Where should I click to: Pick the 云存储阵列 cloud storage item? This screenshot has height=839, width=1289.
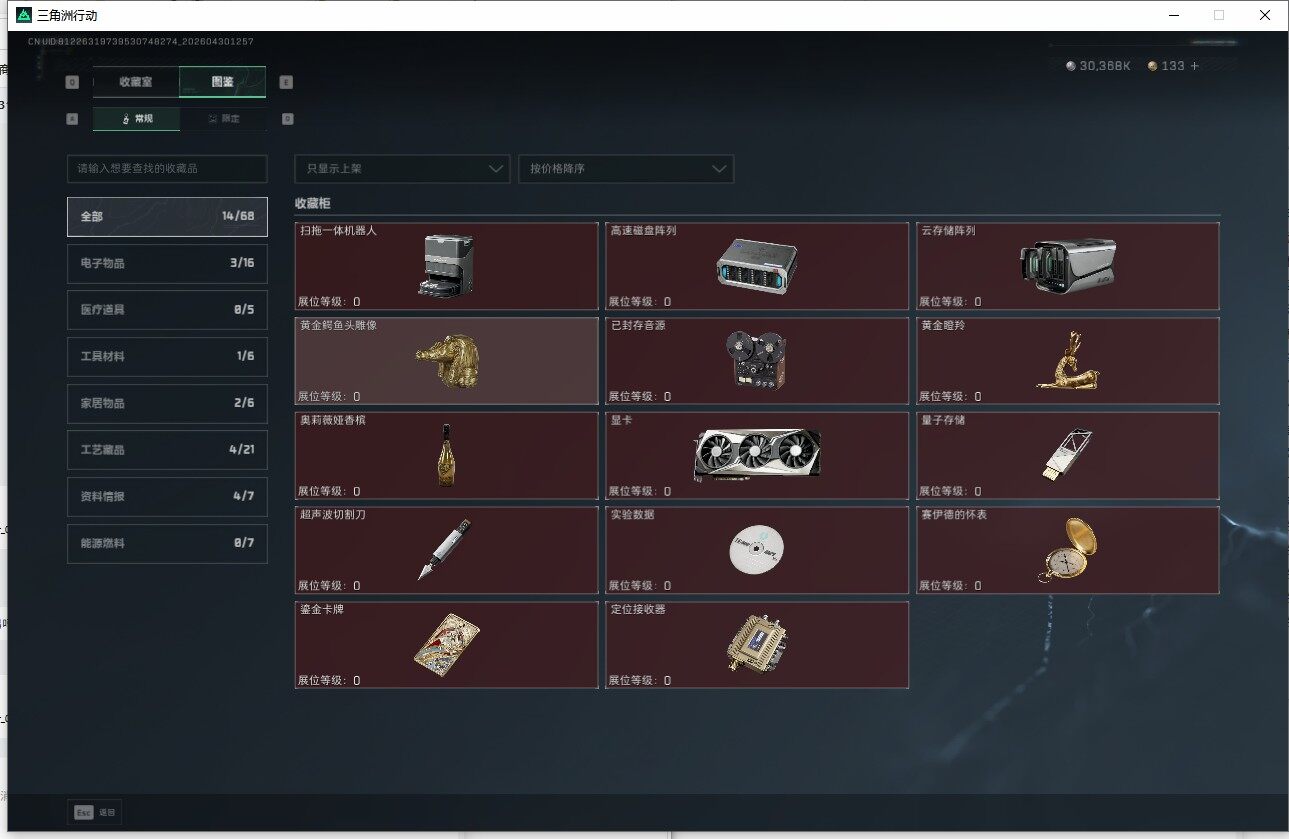click(x=1068, y=266)
